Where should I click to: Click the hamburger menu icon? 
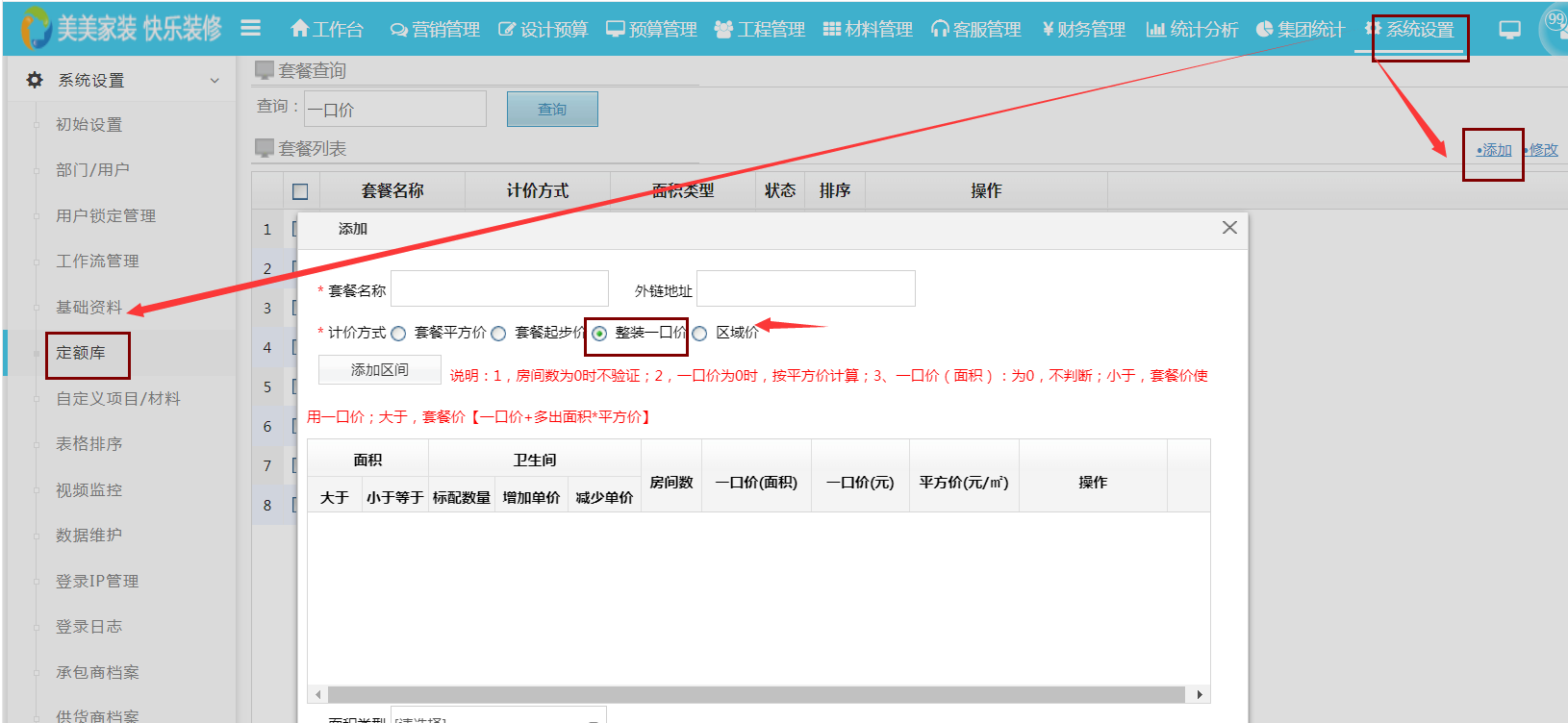[x=251, y=29]
